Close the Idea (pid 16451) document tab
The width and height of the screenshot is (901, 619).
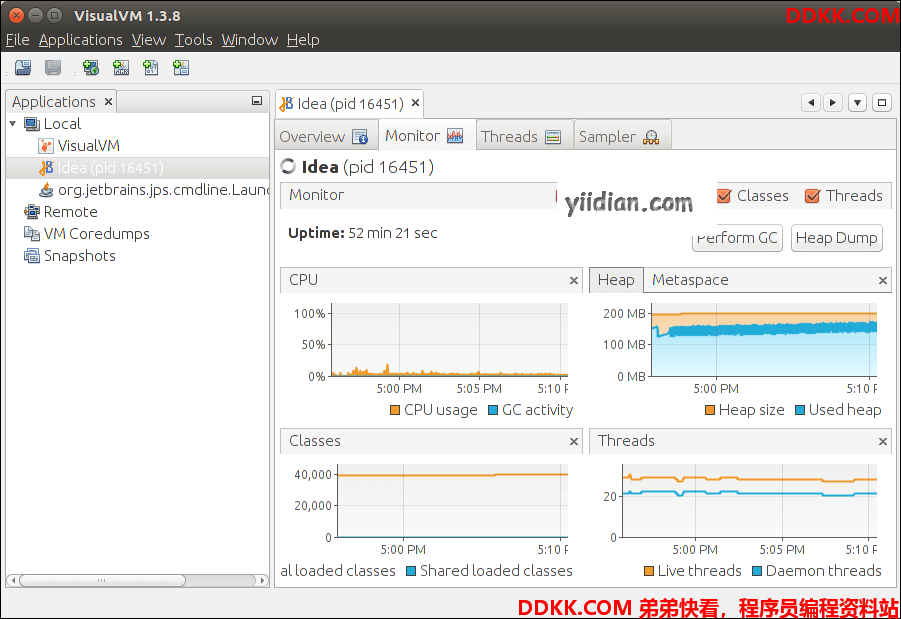coord(415,103)
